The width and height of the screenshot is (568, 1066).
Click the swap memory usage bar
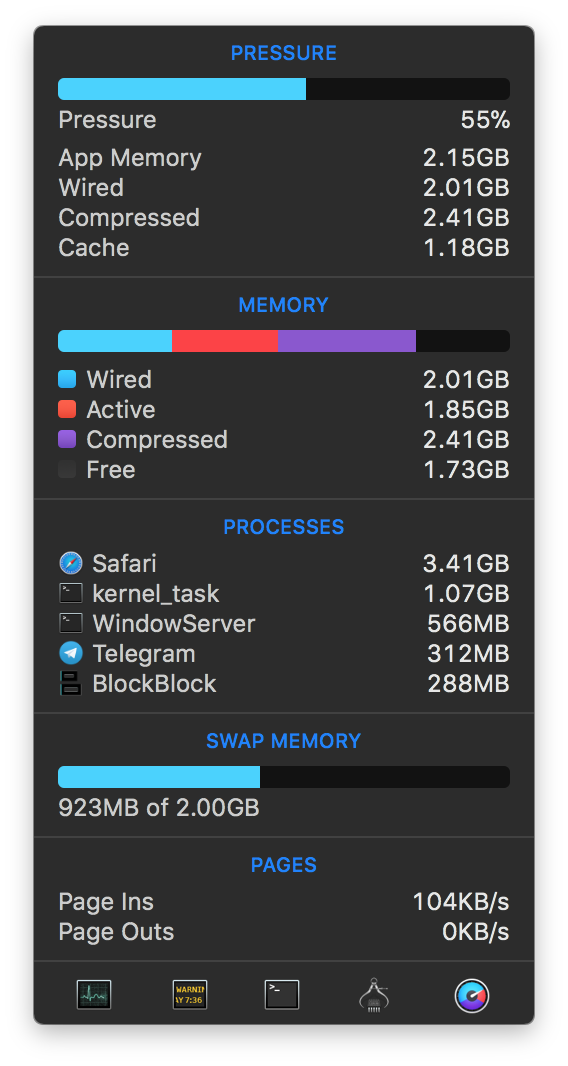(284, 777)
